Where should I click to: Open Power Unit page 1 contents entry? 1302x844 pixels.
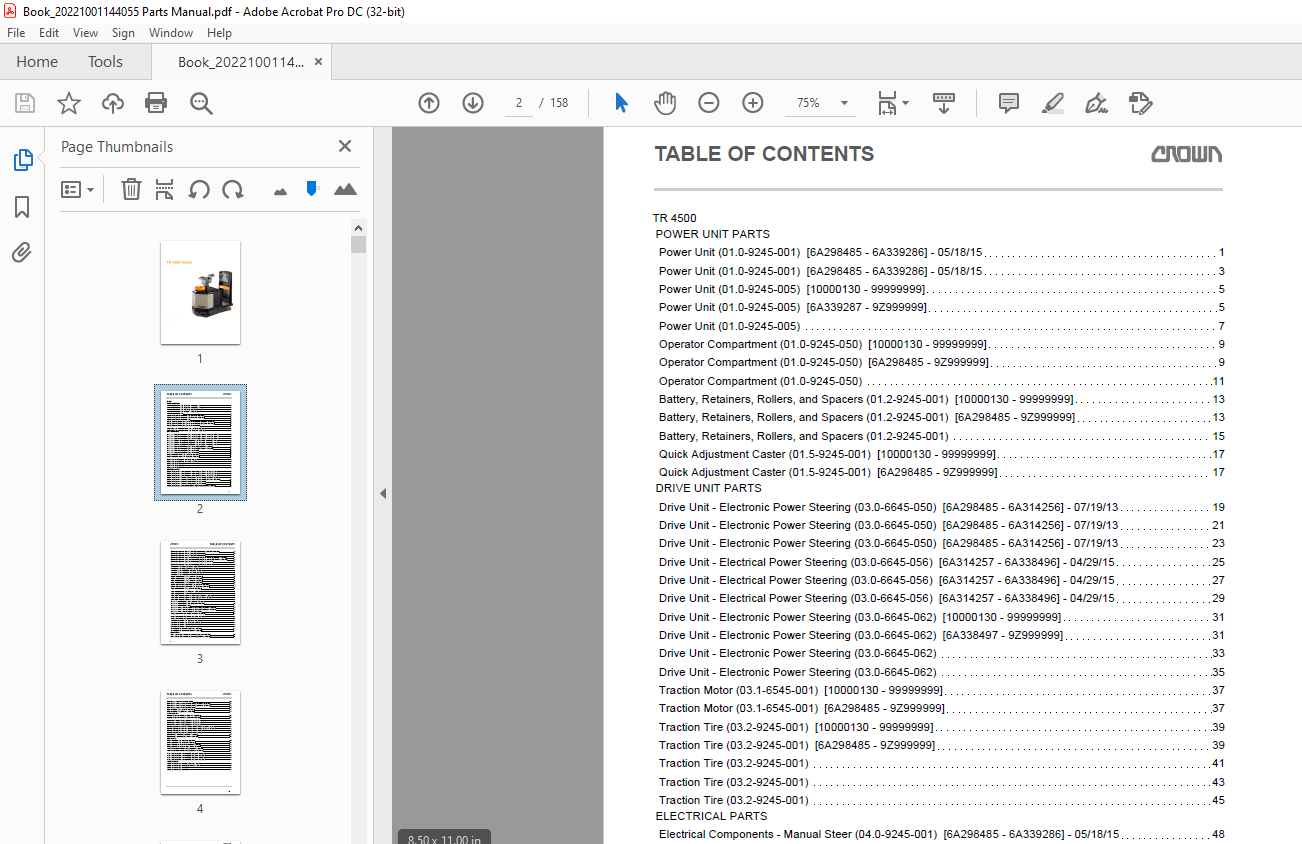point(941,253)
